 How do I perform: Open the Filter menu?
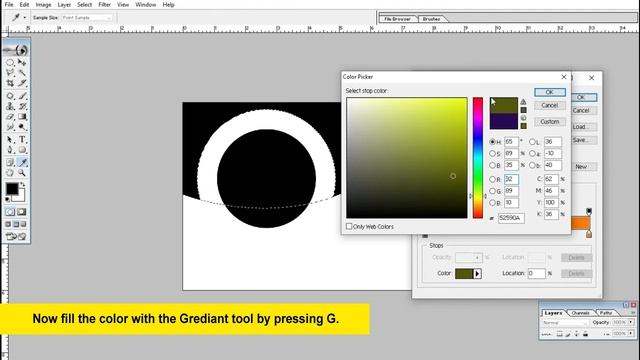tap(104, 4)
